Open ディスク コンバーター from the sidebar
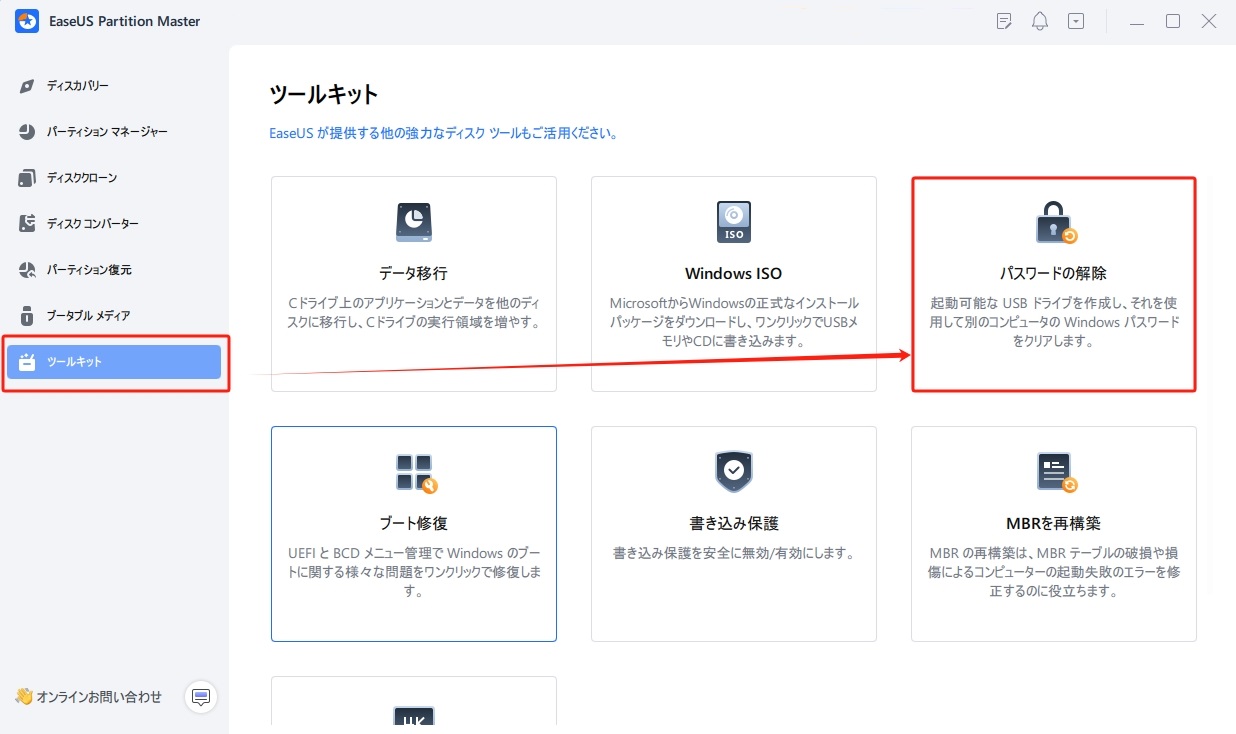This screenshot has height=734, width=1236. click(110, 223)
